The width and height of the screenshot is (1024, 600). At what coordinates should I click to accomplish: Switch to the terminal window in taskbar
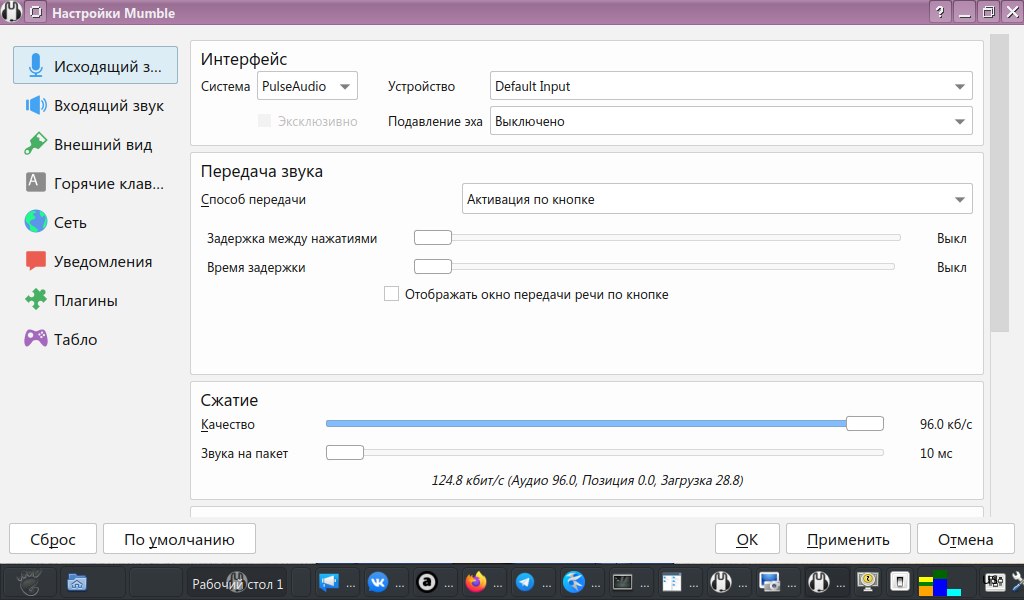click(622, 582)
